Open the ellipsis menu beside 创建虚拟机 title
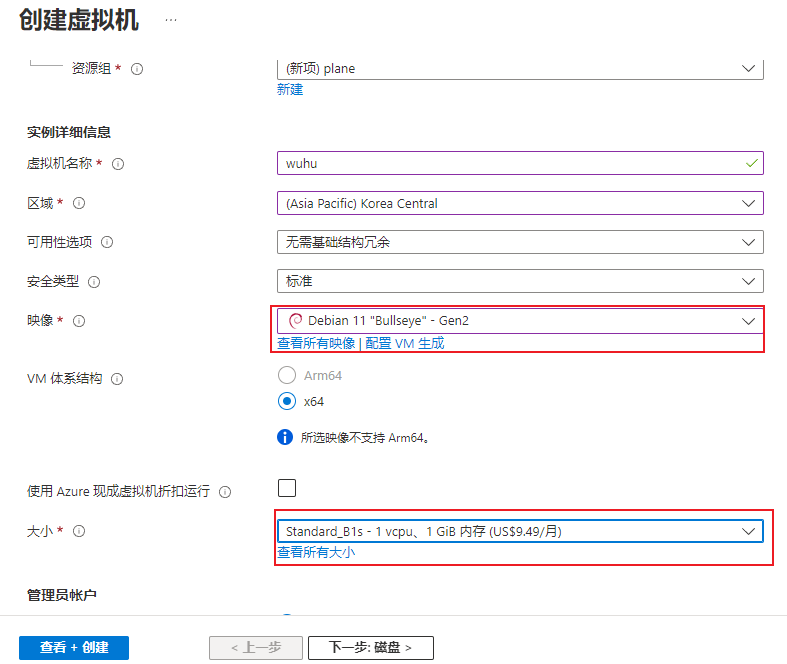The width and height of the screenshot is (787, 664). pos(171,20)
